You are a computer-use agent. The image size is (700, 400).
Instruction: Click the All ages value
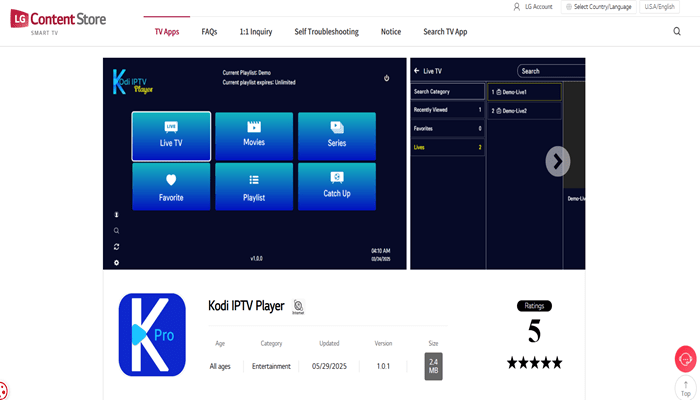tap(220, 366)
